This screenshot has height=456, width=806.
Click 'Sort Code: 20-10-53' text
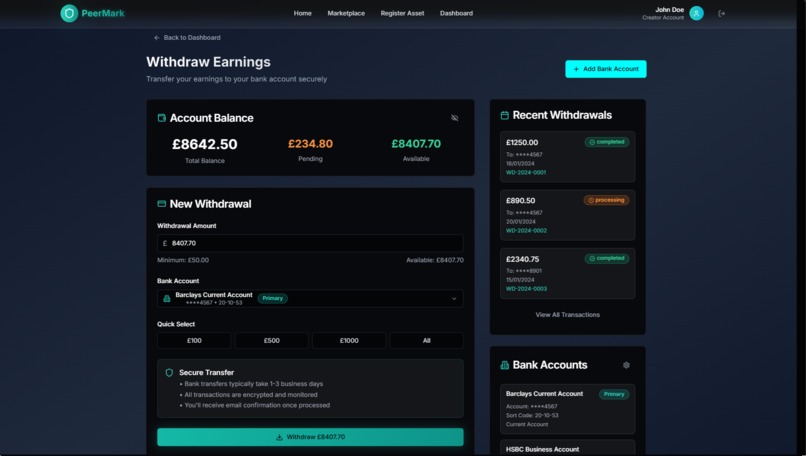532,415
